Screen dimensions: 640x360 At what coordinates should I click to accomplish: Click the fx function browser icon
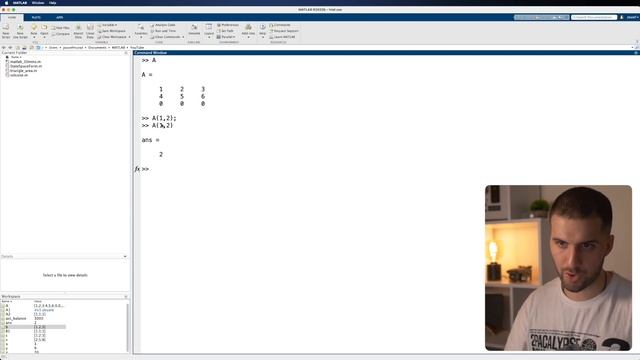coord(137,169)
